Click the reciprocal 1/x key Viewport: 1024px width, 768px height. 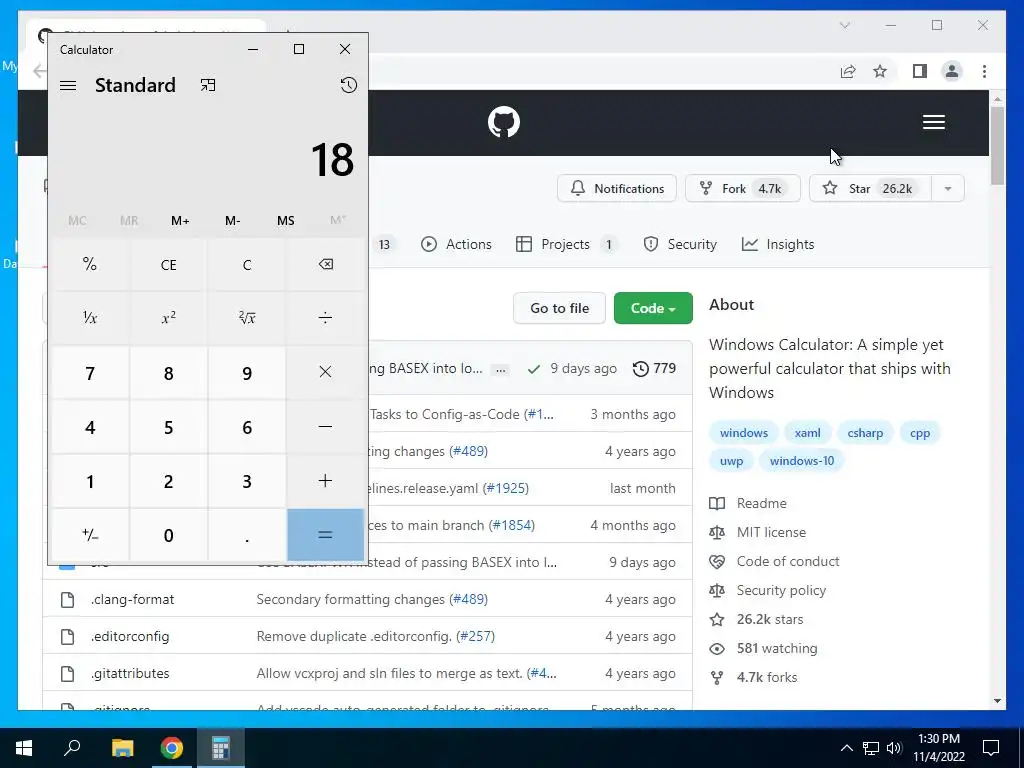(x=90, y=318)
